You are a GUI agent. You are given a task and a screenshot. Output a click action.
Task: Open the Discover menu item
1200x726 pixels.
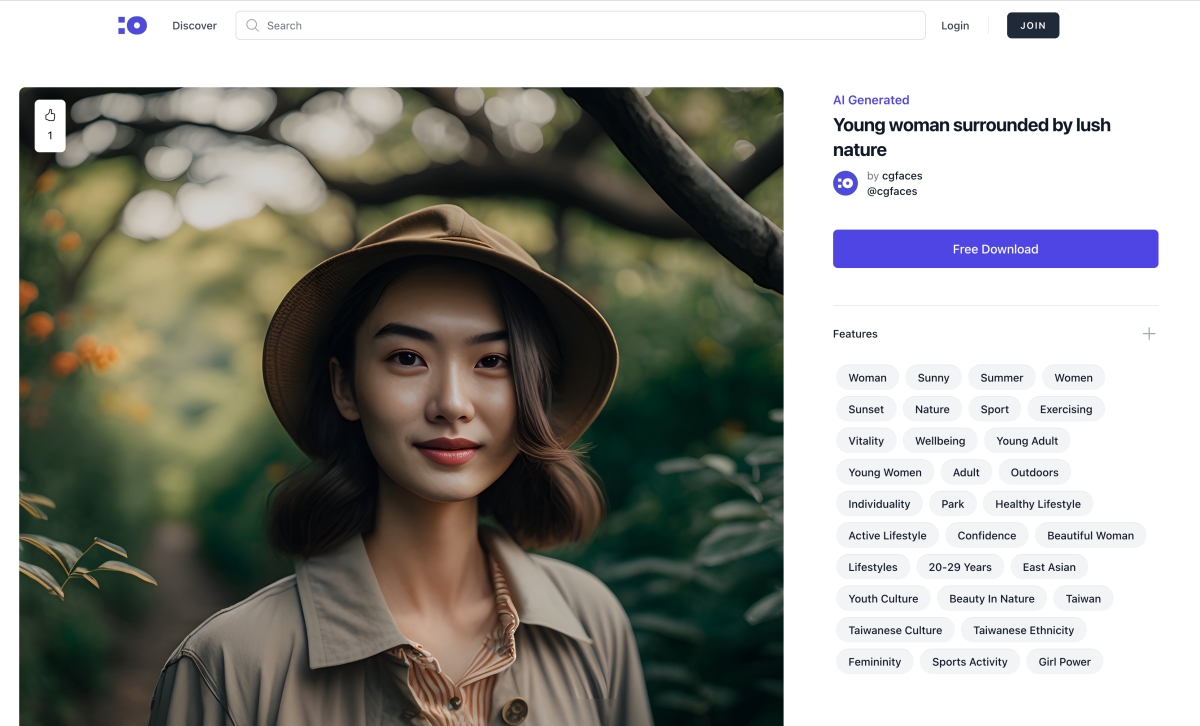194,26
